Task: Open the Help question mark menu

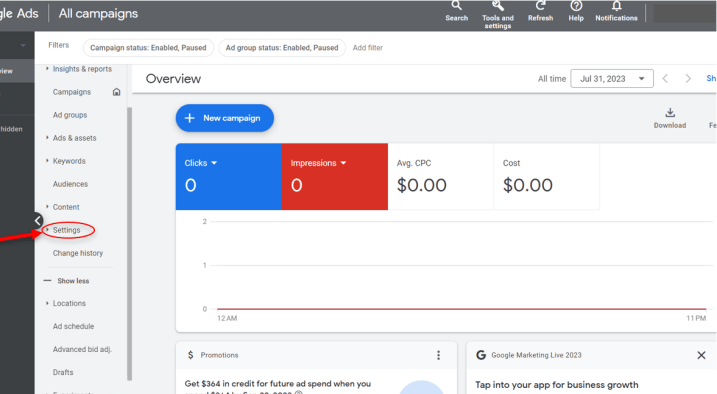Action: pos(576,11)
